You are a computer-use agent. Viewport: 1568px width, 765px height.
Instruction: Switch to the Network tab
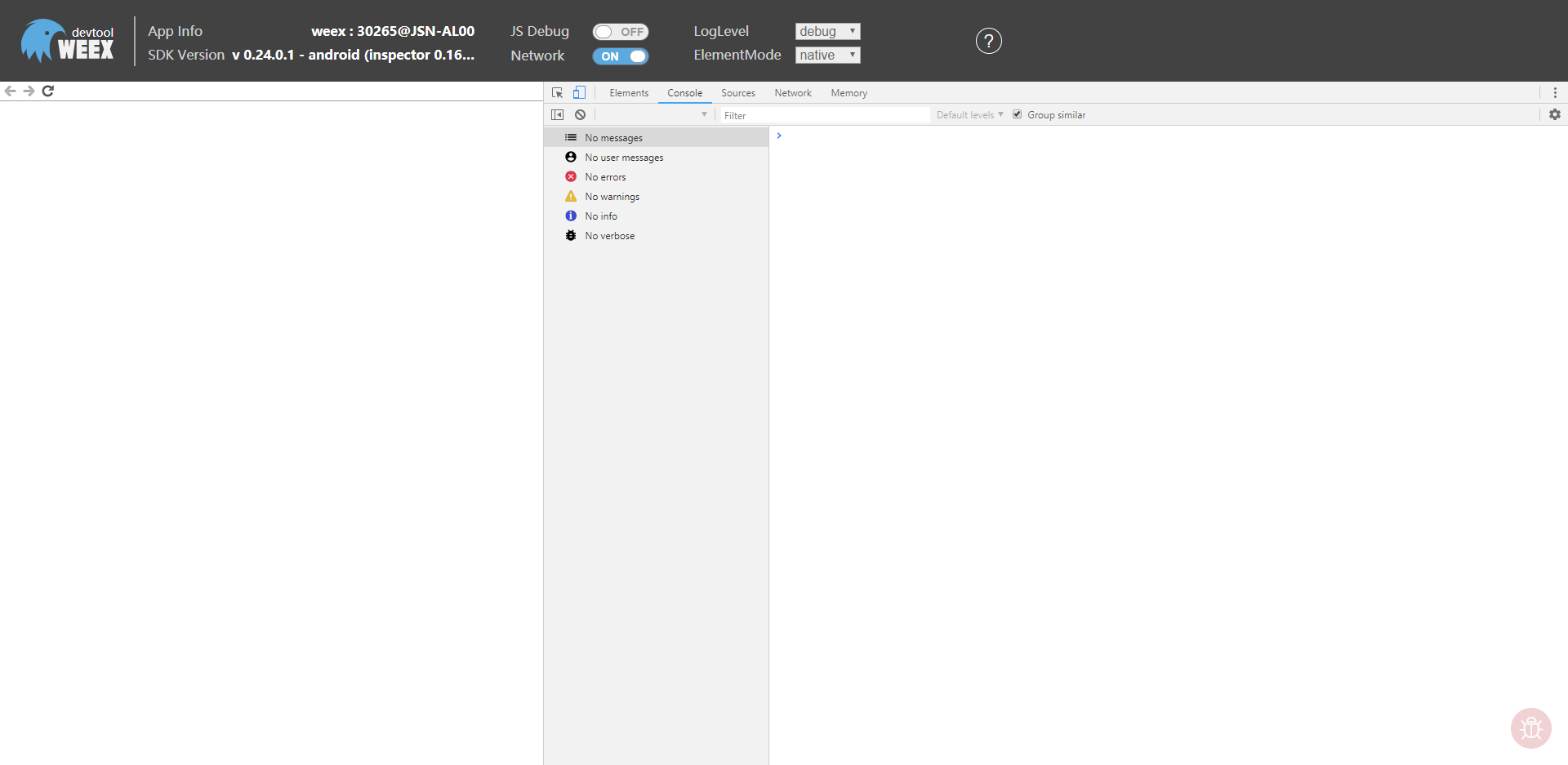(x=793, y=93)
